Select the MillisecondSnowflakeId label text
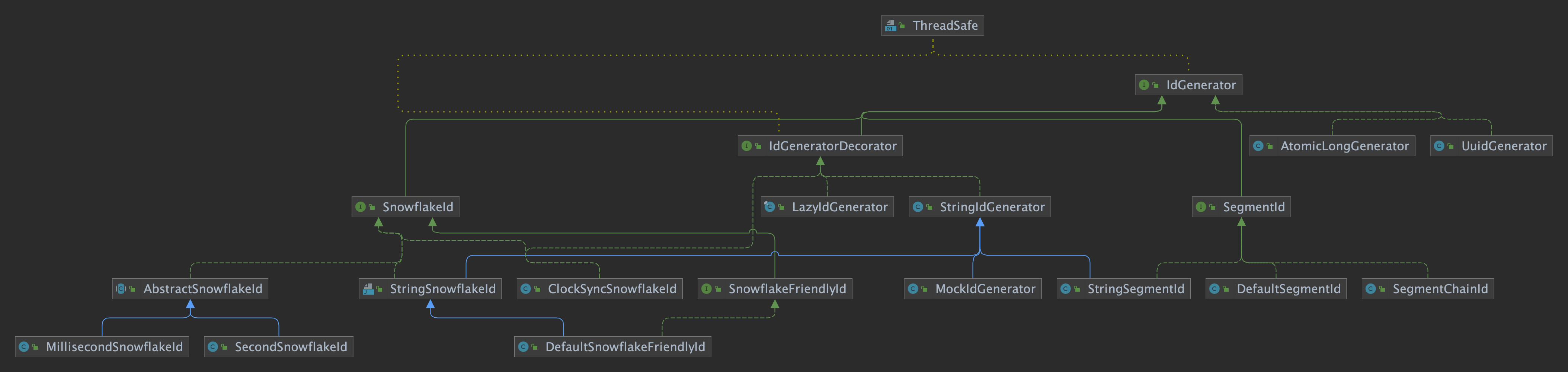The image size is (1568, 372). point(114,347)
